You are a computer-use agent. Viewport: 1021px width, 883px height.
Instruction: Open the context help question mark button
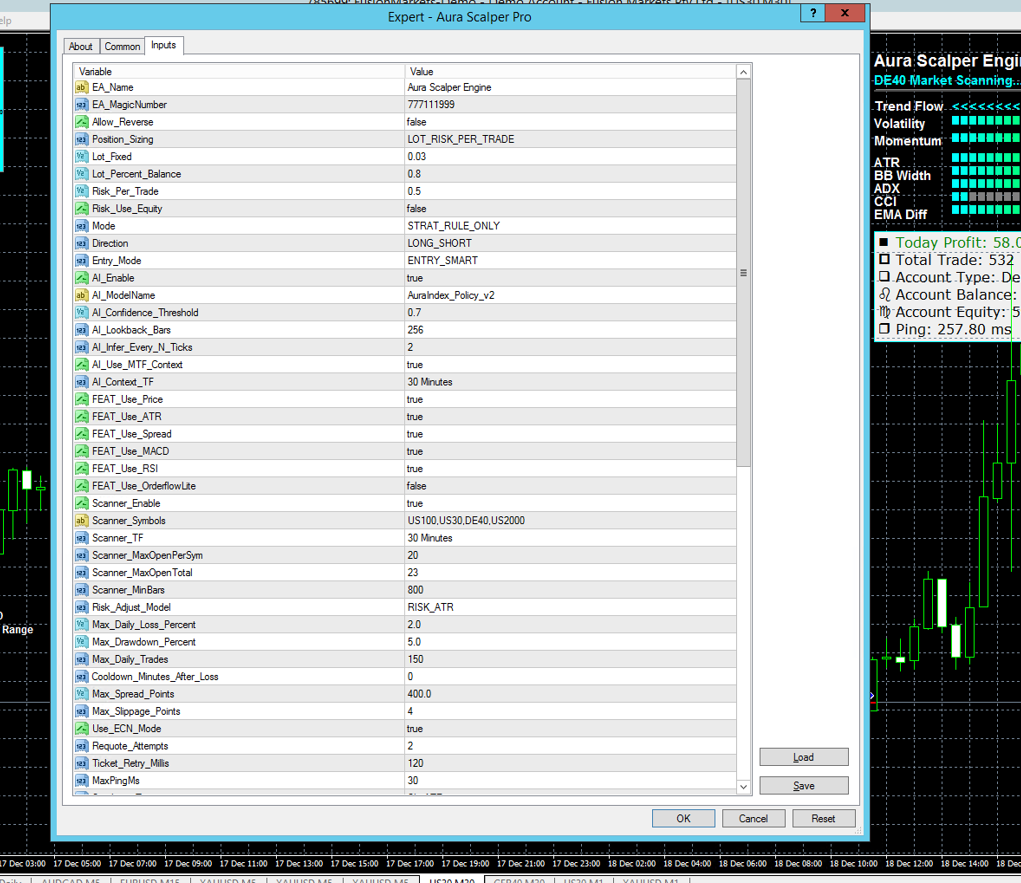point(813,14)
